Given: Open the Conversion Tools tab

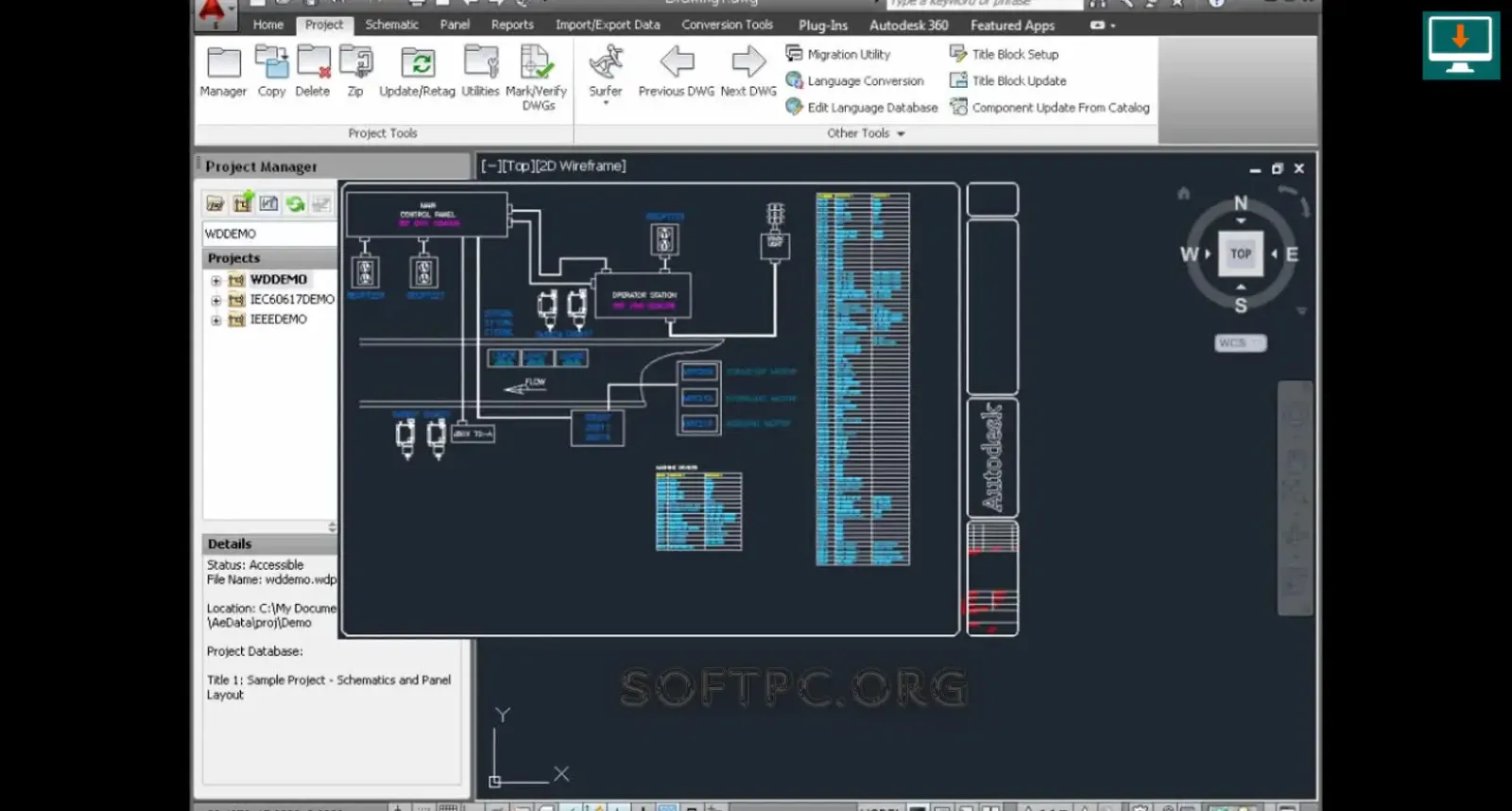Looking at the screenshot, I should [727, 25].
